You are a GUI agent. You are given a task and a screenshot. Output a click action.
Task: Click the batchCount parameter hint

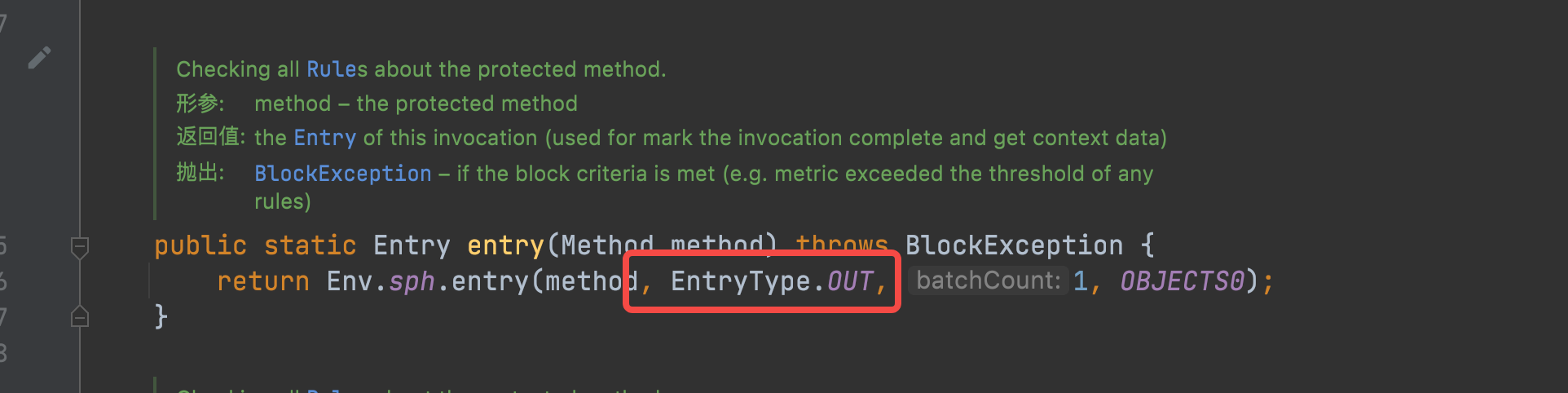988,280
